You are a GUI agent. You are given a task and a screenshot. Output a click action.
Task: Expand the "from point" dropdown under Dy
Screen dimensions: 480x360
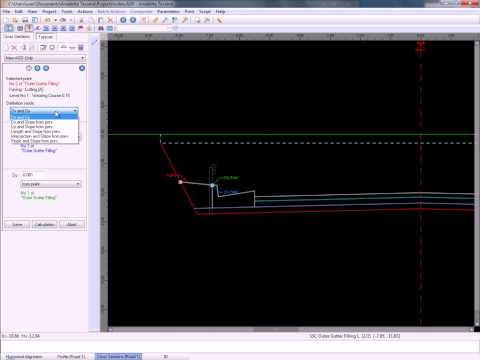(x=51, y=184)
